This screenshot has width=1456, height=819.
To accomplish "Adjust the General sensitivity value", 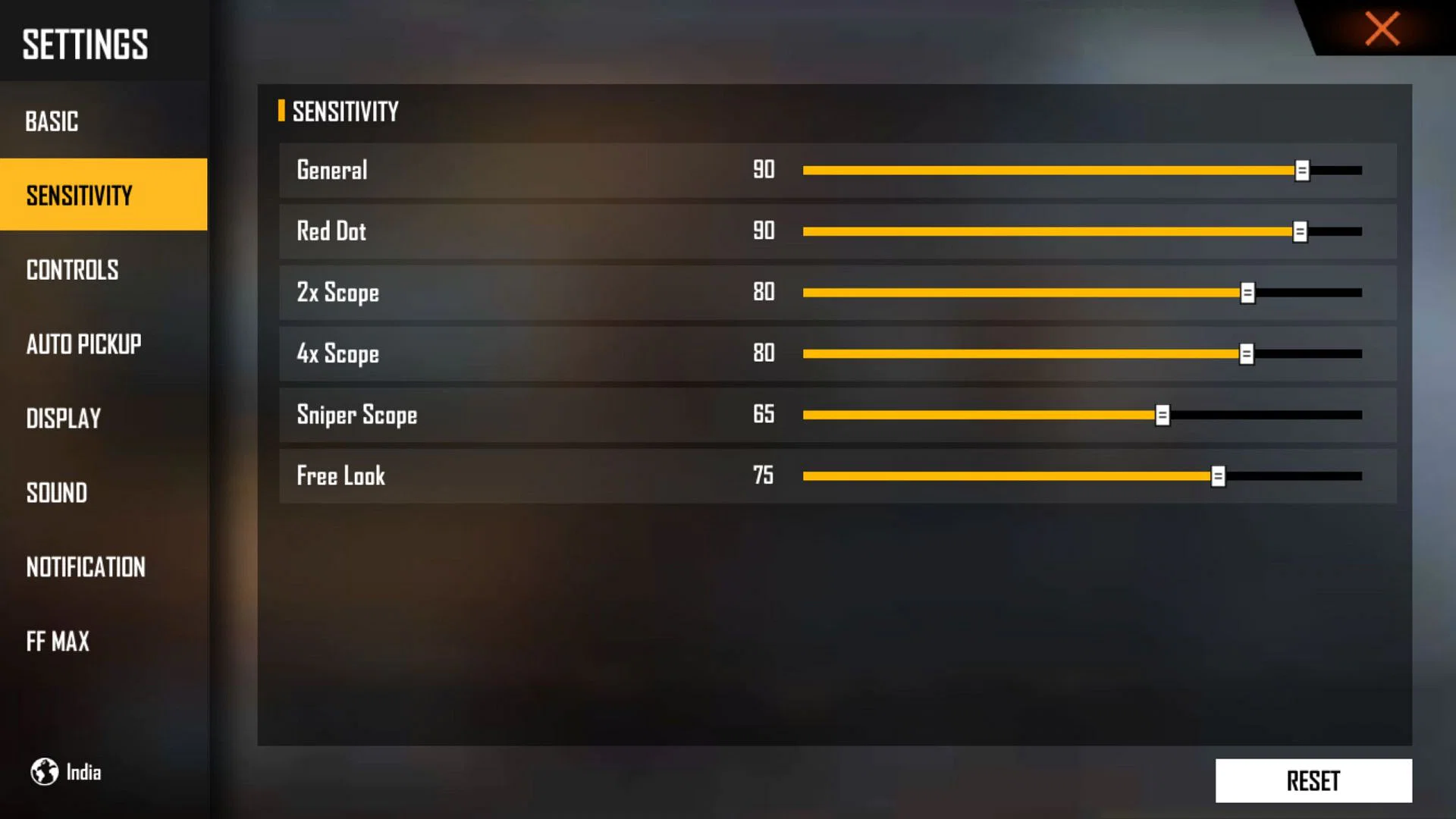I will tap(1300, 169).
